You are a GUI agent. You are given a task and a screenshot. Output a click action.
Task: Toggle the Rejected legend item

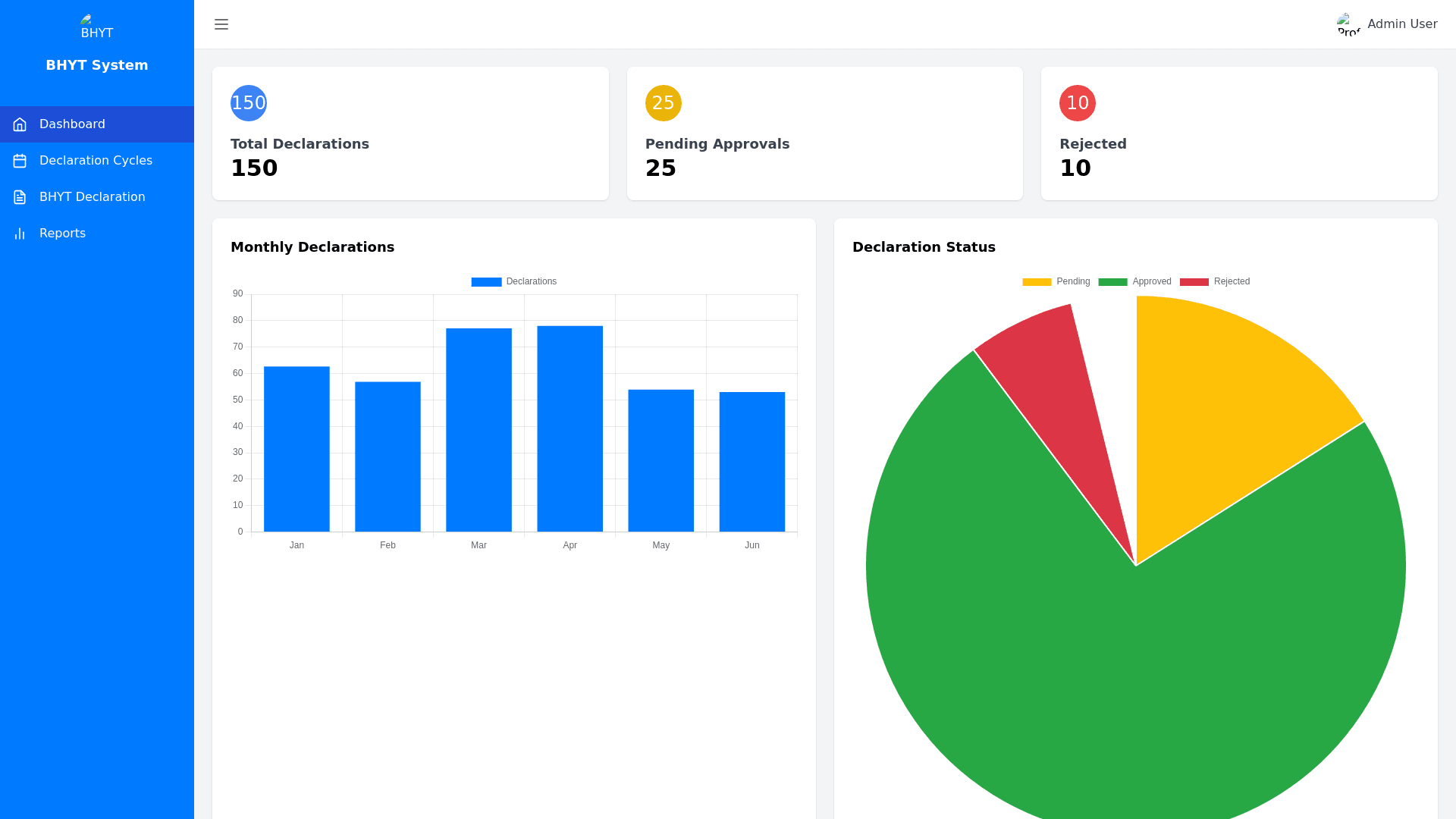(1214, 281)
